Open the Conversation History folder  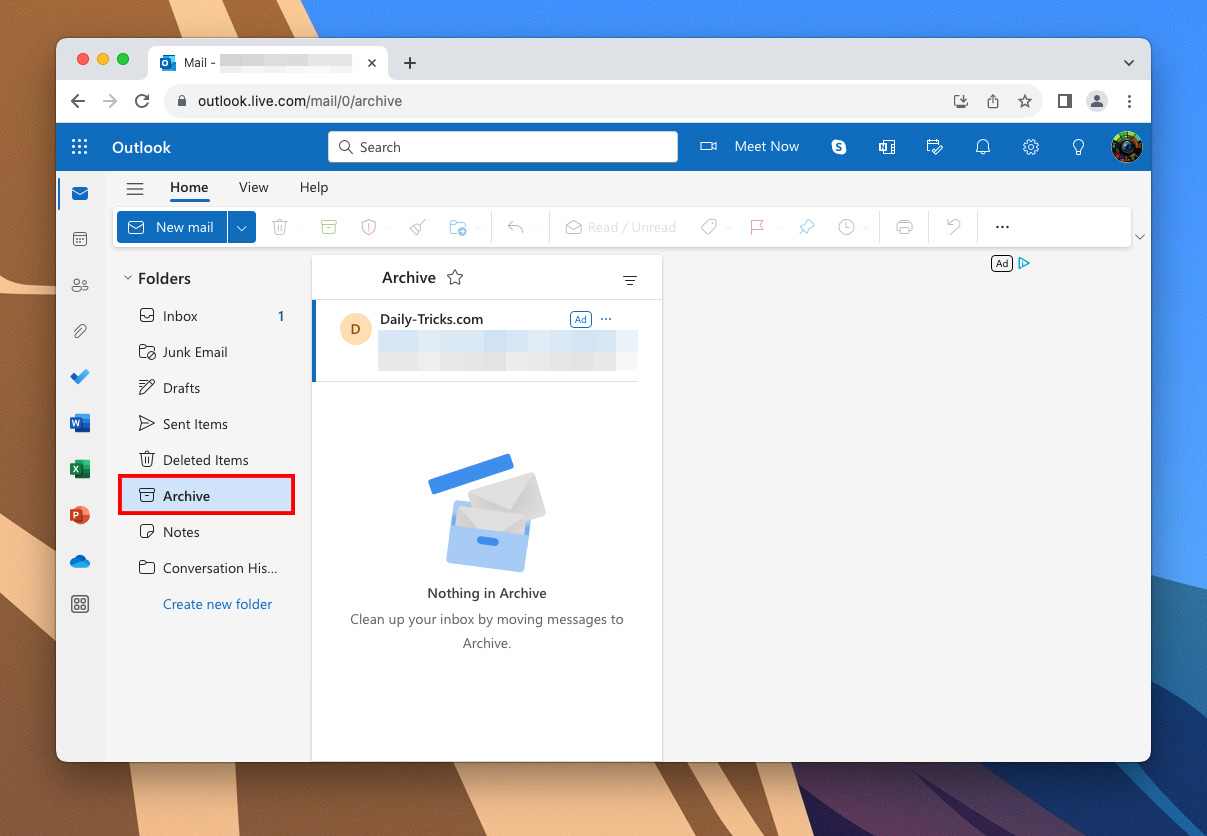(206, 568)
